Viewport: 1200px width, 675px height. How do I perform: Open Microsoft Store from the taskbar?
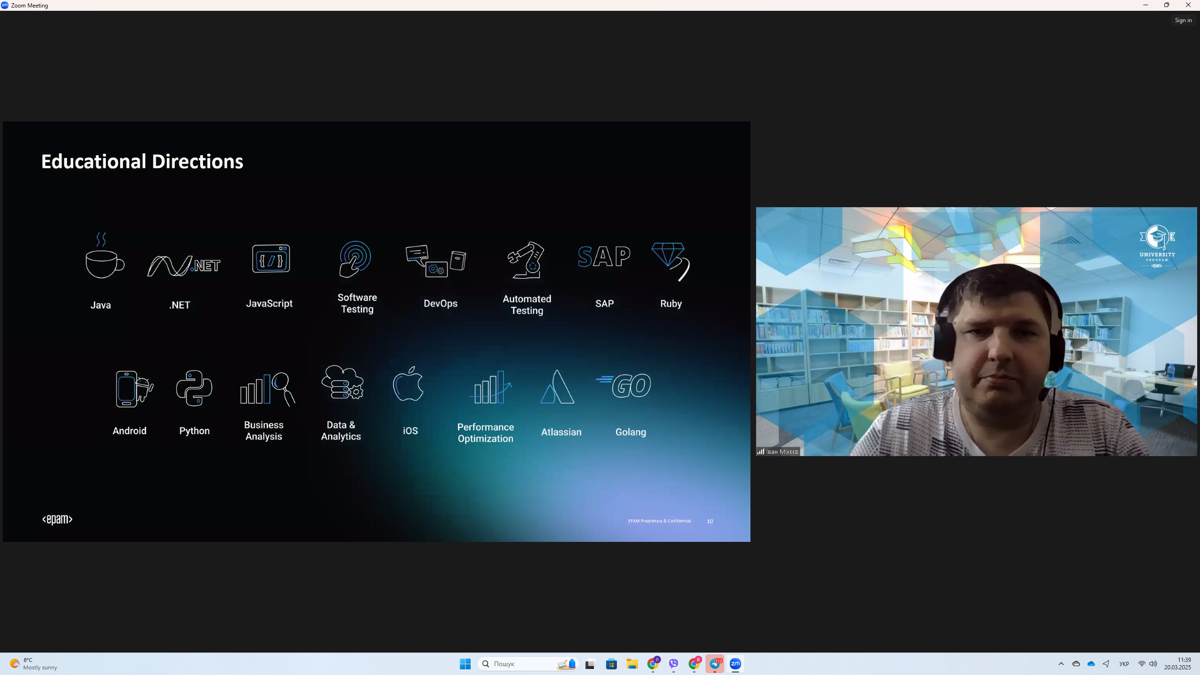(x=611, y=664)
